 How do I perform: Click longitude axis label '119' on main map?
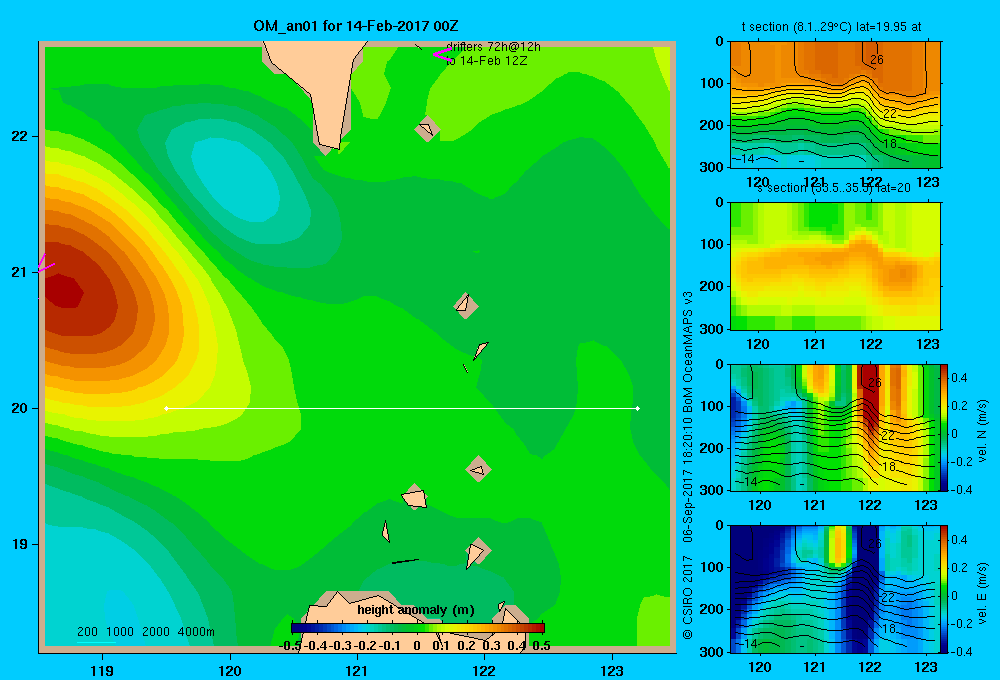[x=102, y=671]
